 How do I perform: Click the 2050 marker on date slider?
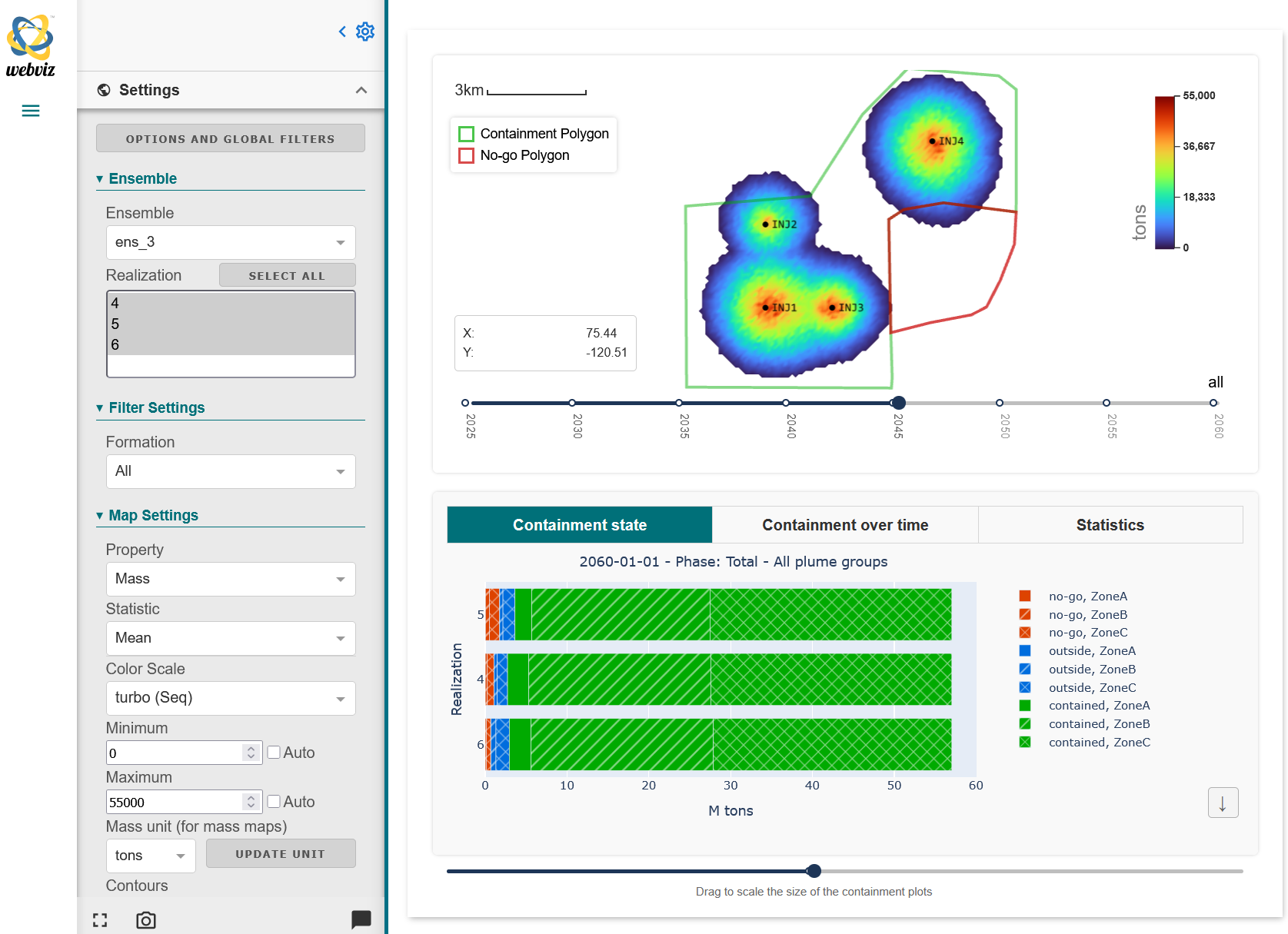pyautogui.click(x=999, y=403)
